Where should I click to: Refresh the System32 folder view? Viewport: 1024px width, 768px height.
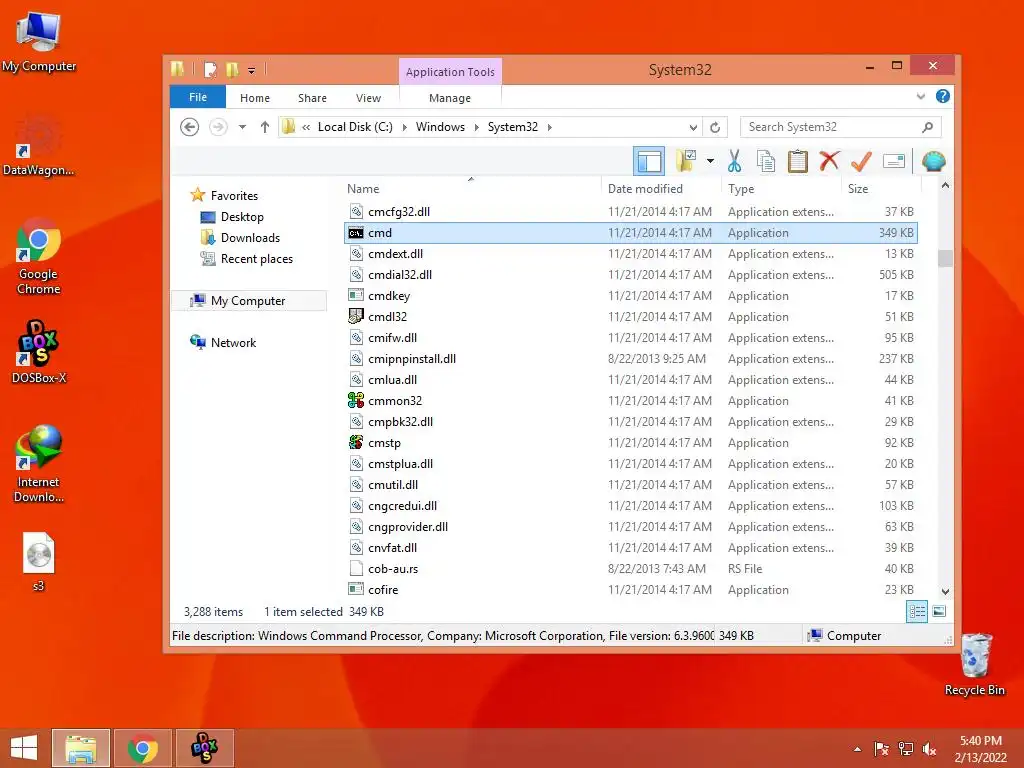click(715, 127)
